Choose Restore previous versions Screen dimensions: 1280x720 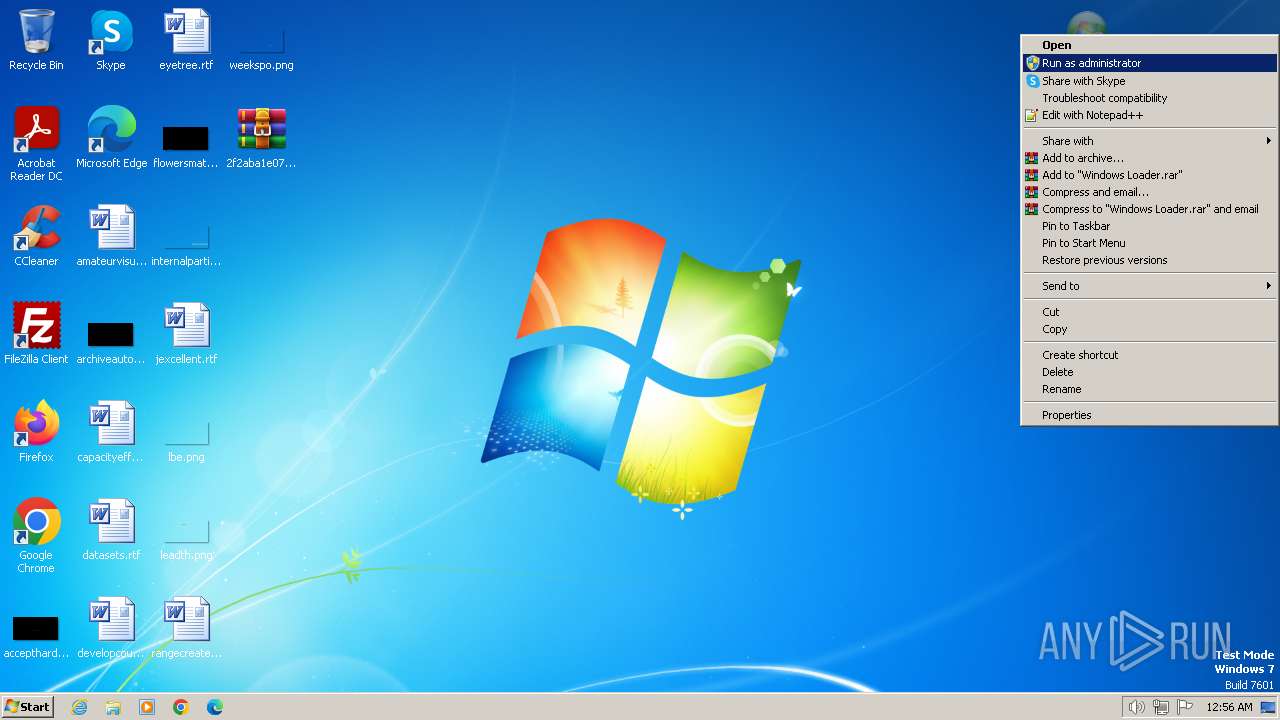(x=1149, y=260)
